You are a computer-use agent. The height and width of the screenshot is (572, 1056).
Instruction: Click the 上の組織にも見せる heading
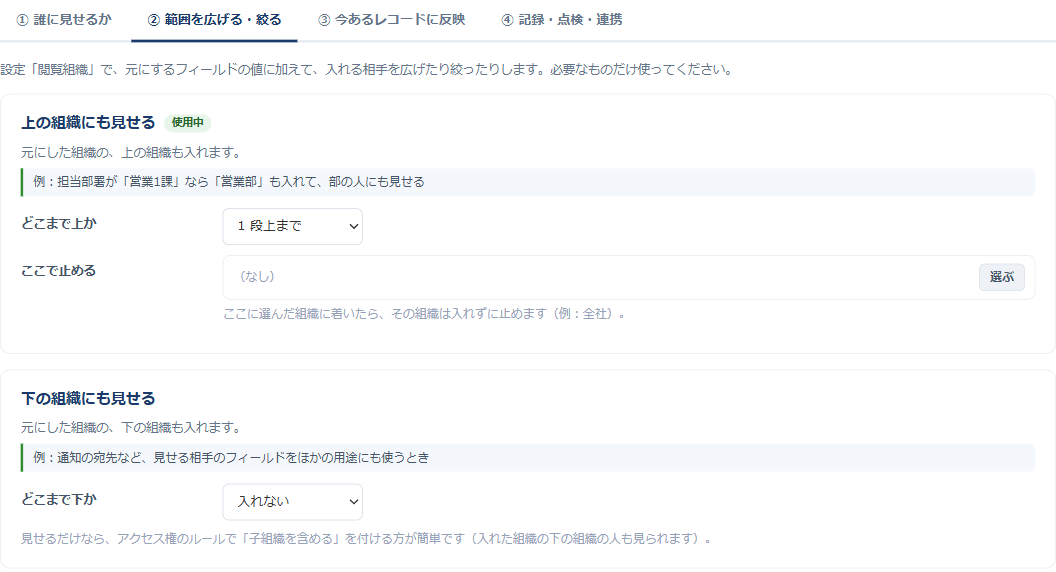pos(88,123)
